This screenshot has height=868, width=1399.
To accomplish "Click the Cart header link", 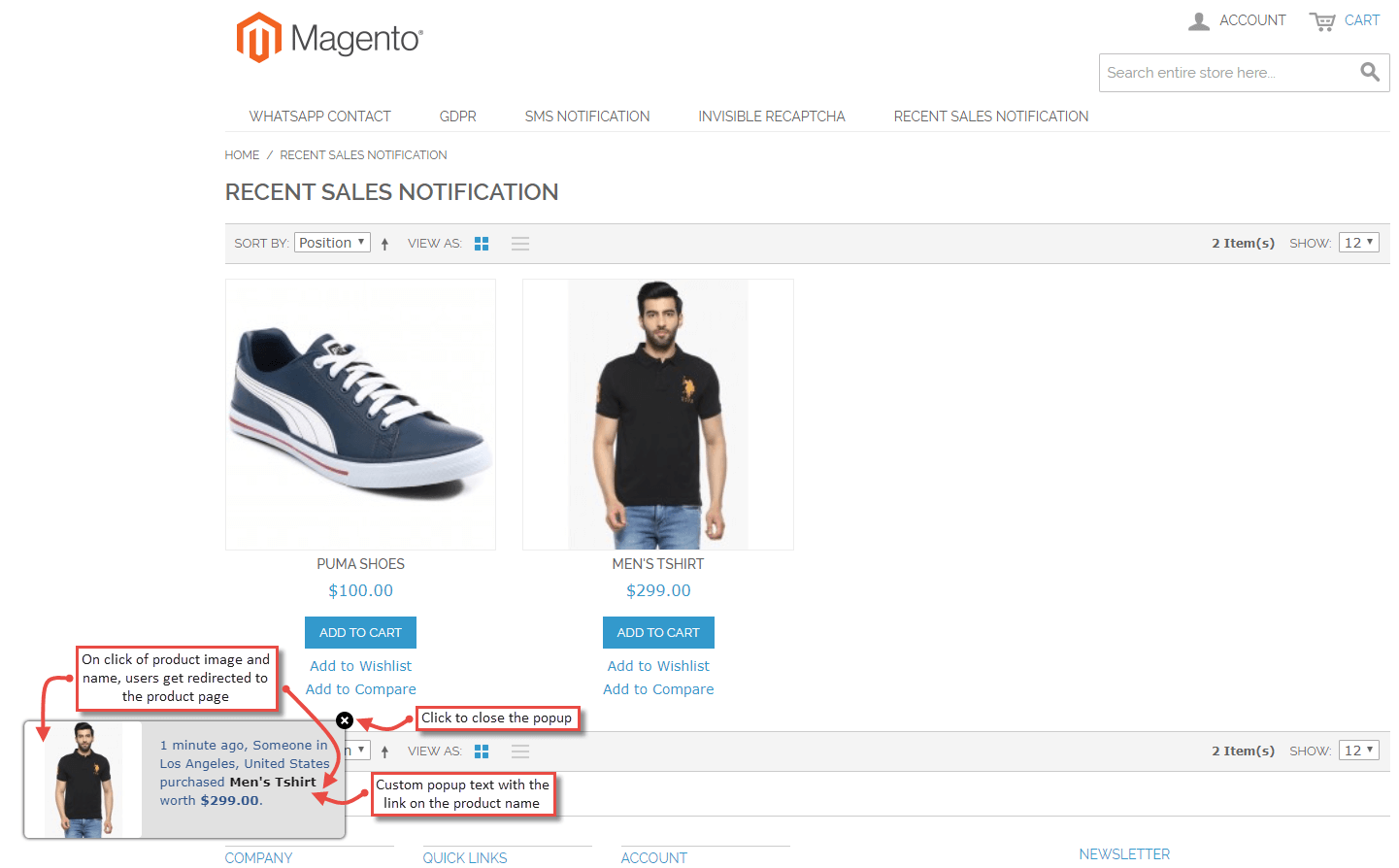I will pos(1362,20).
